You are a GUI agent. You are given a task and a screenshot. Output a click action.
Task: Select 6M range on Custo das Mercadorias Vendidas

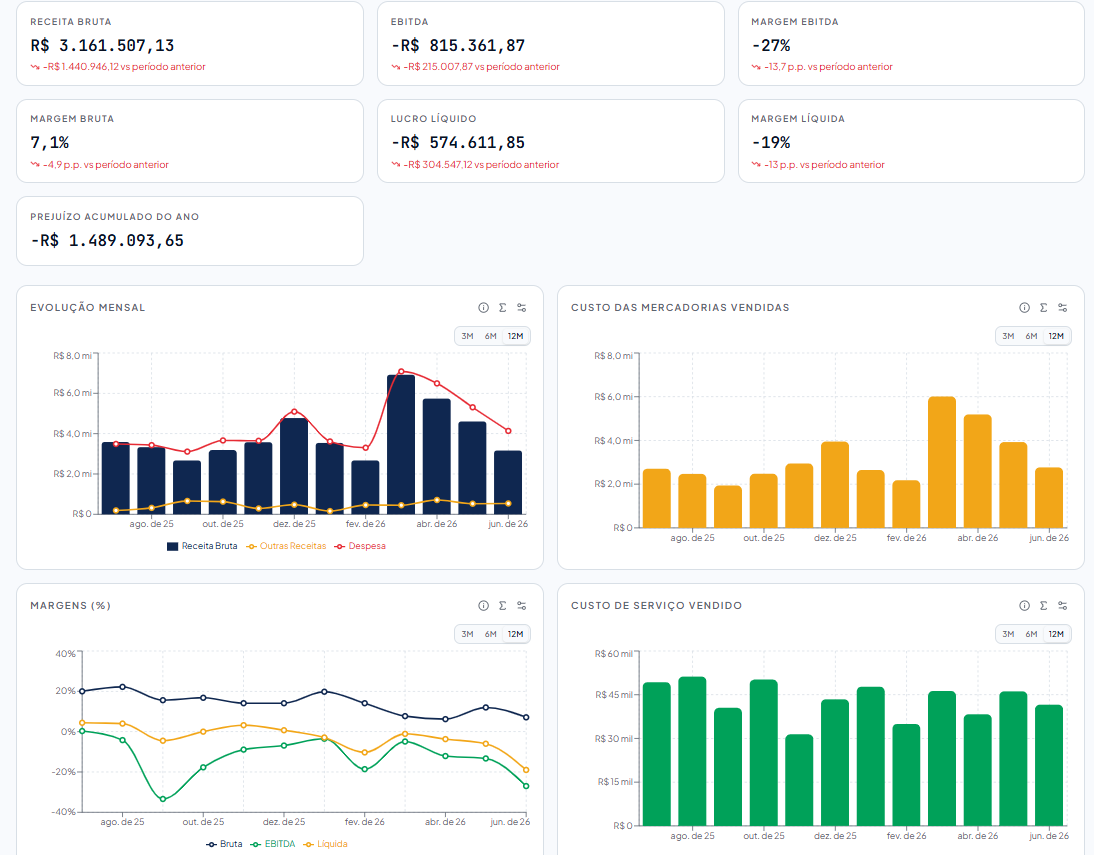pos(1031,336)
